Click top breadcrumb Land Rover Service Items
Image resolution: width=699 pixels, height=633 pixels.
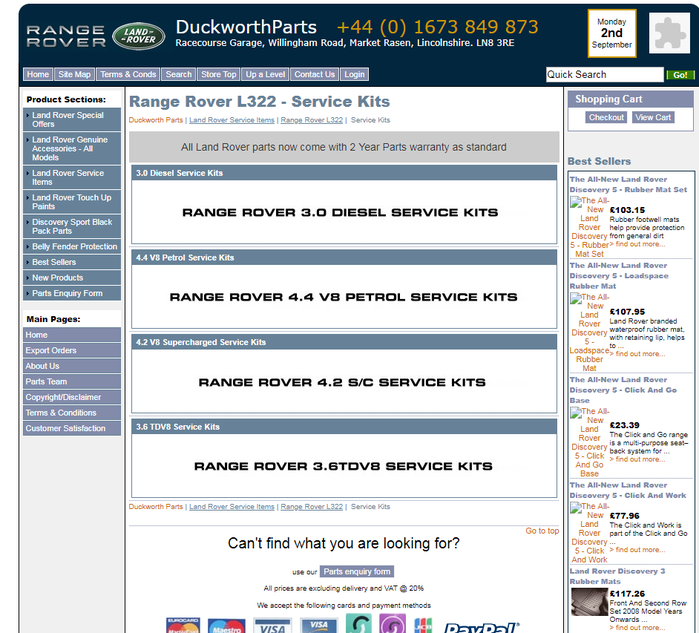[x=232, y=120]
